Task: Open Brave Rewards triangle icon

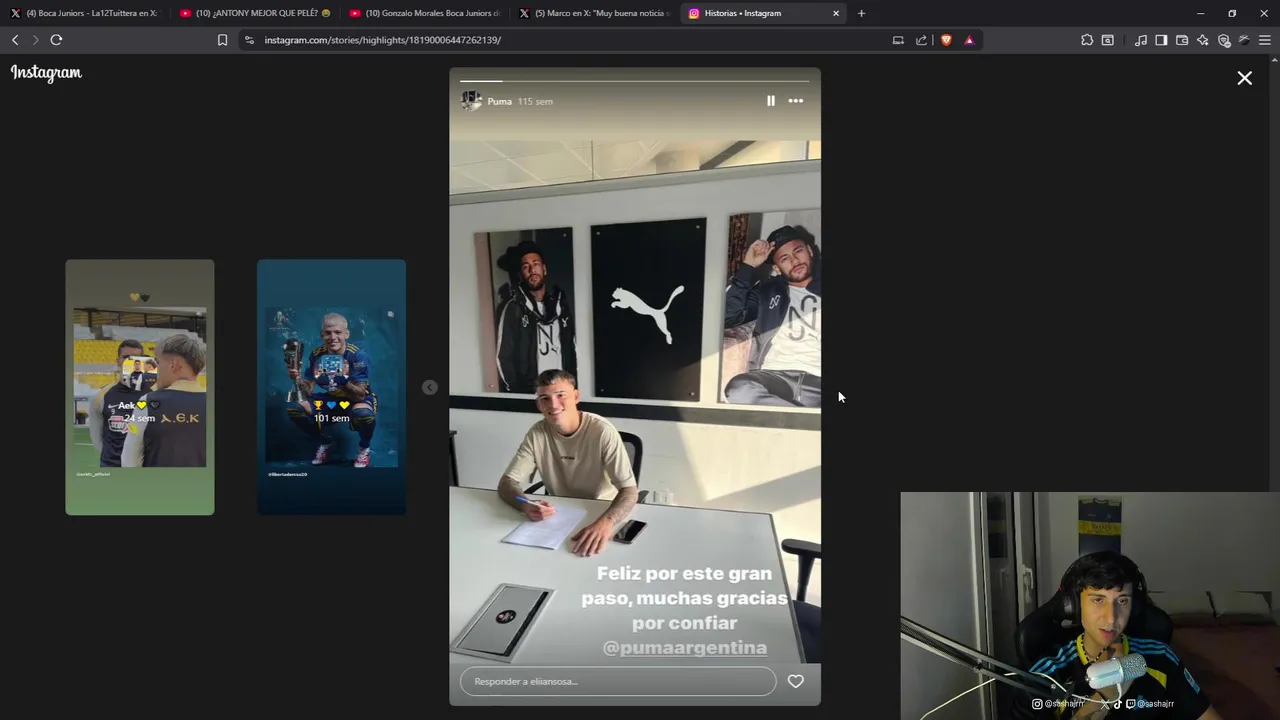Action: 969,40
